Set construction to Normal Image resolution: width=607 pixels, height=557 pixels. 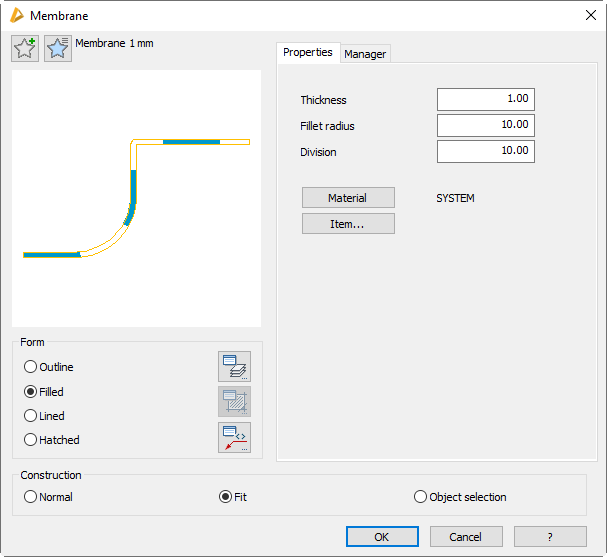pyautogui.click(x=31, y=497)
